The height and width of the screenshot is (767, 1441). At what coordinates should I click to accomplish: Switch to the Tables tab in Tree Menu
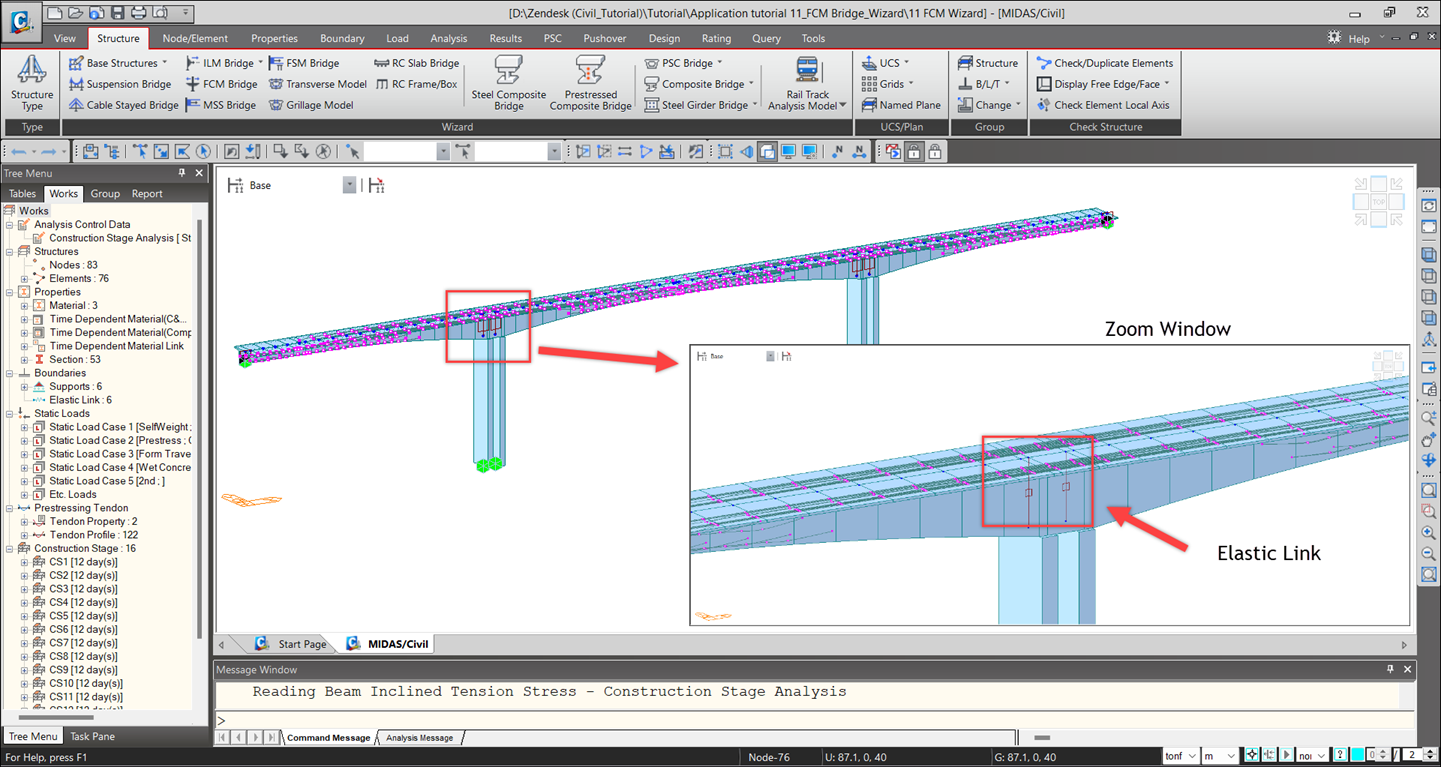pos(23,194)
